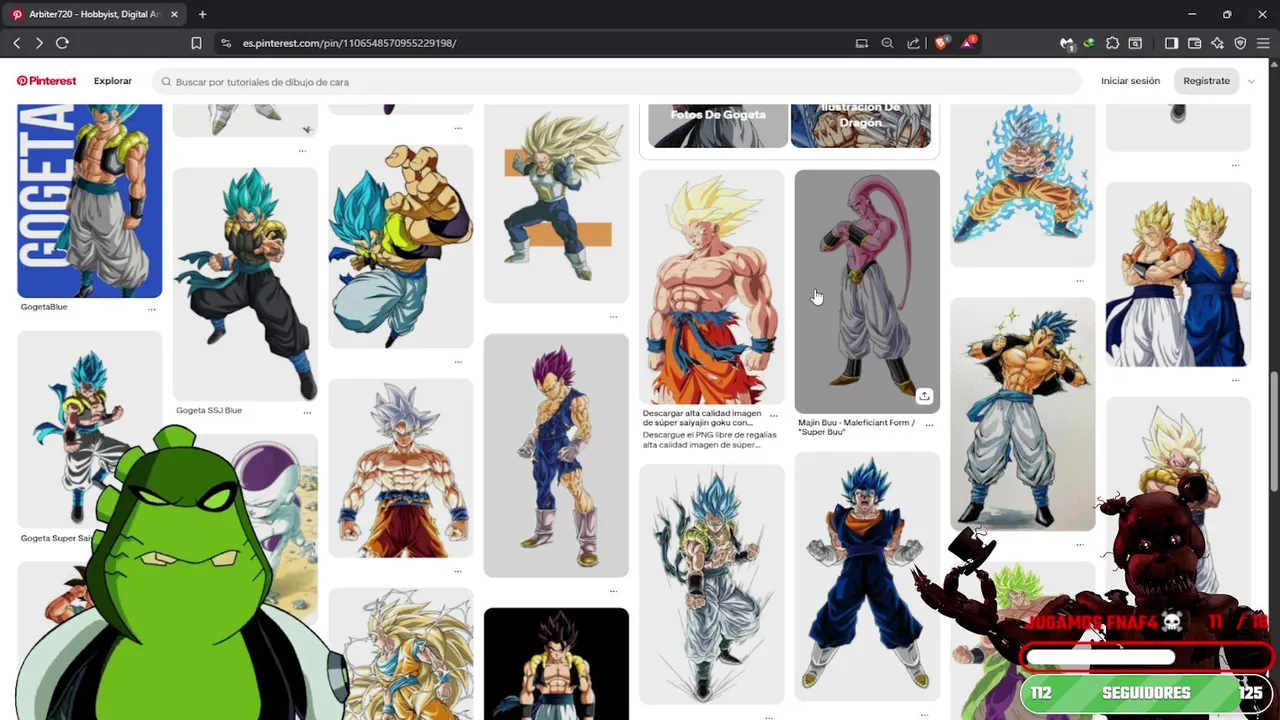Open a new browser tab
This screenshot has height=720, width=1280.
point(202,14)
